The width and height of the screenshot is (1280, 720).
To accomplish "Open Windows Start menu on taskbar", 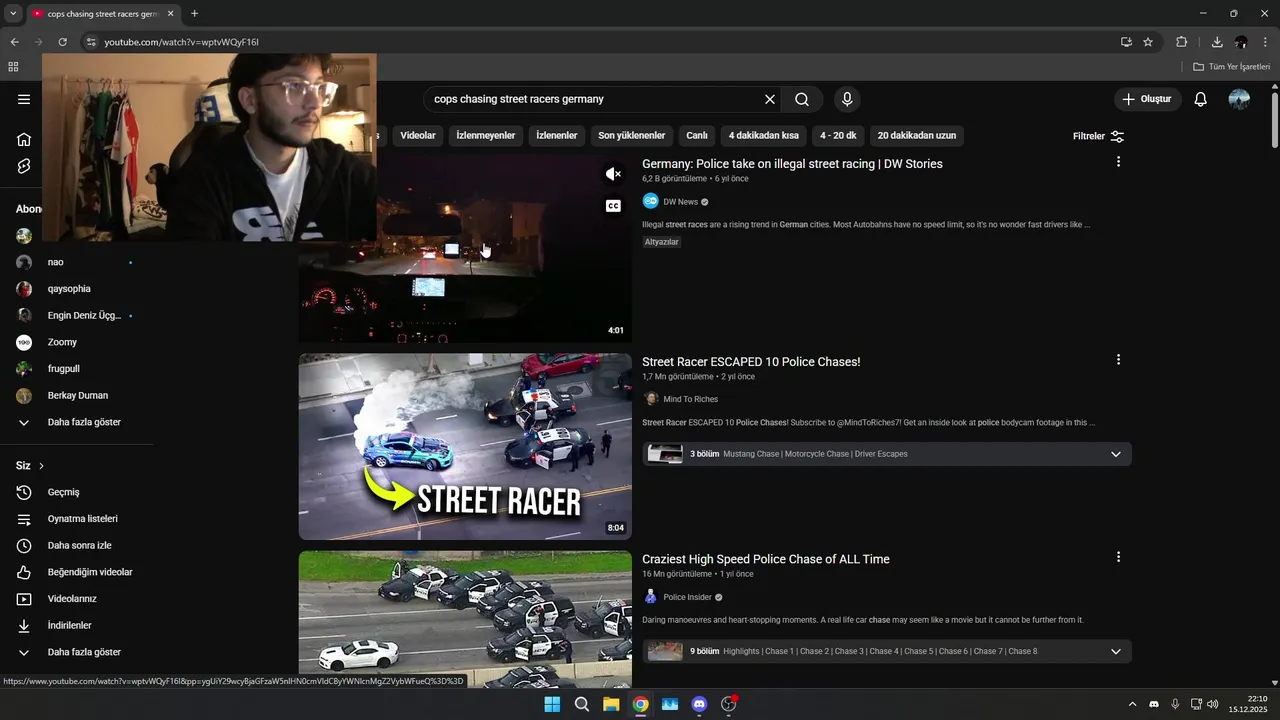I will click(x=552, y=704).
